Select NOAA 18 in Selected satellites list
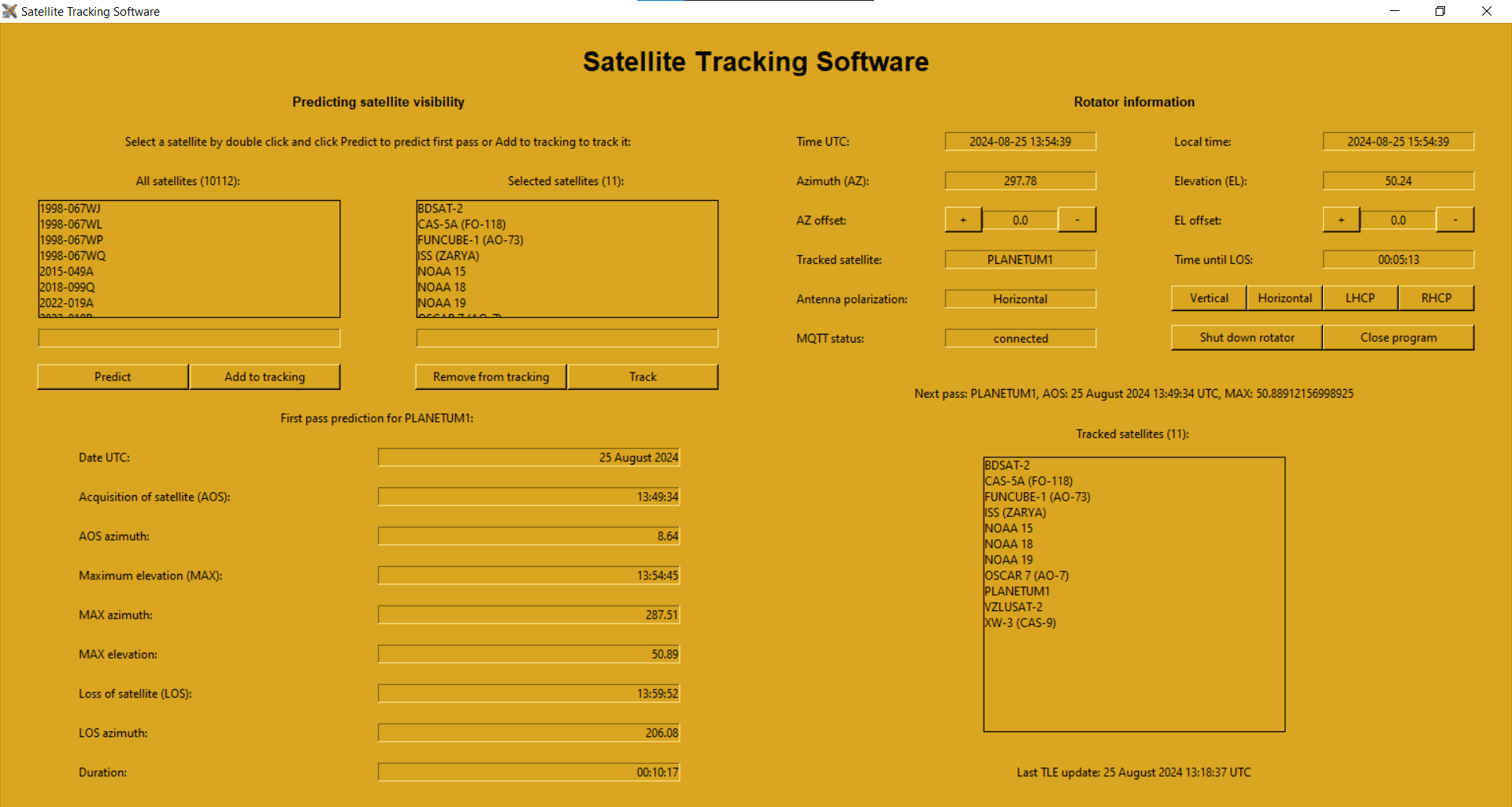This screenshot has width=1512, height=807. tap(567, 287)
